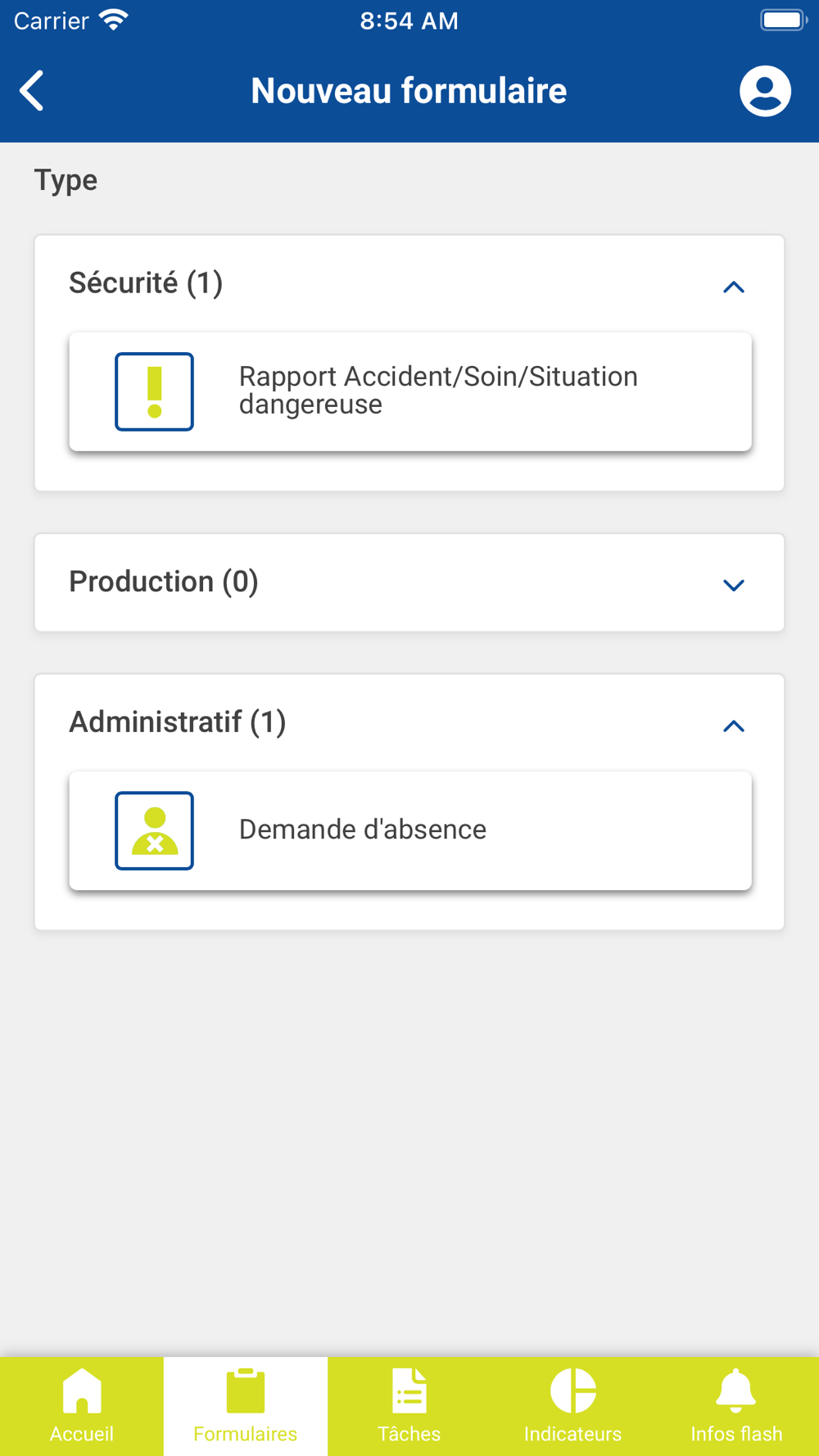This screenshot has height=1456, width=819.
Task: Tap the Infos flash bell icon
Action: click(x=736, y=1391)
